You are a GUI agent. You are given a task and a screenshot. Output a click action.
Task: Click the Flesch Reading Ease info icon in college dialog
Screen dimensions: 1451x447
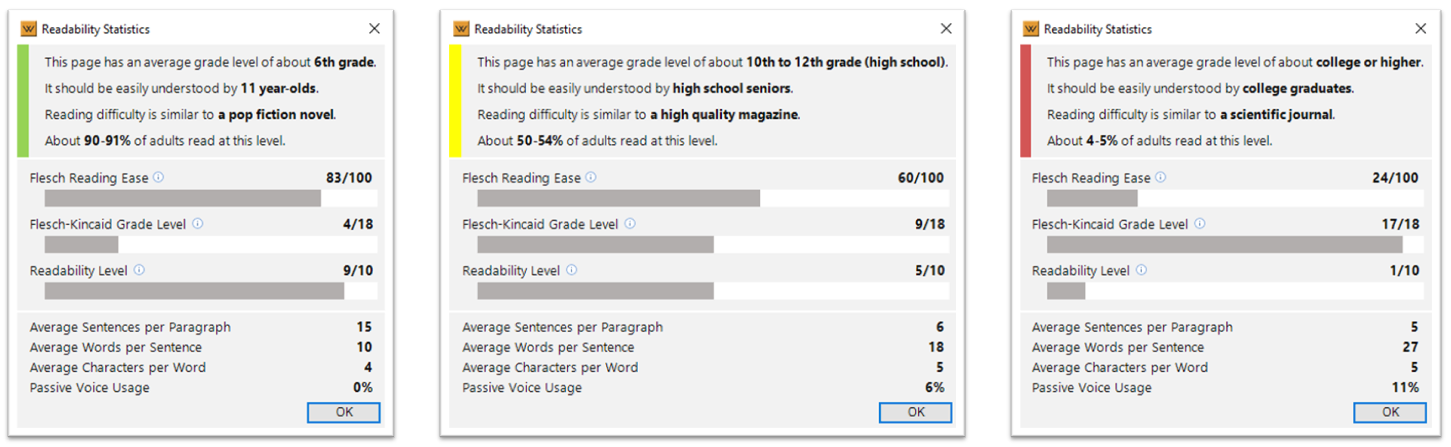pos(1161,178)
